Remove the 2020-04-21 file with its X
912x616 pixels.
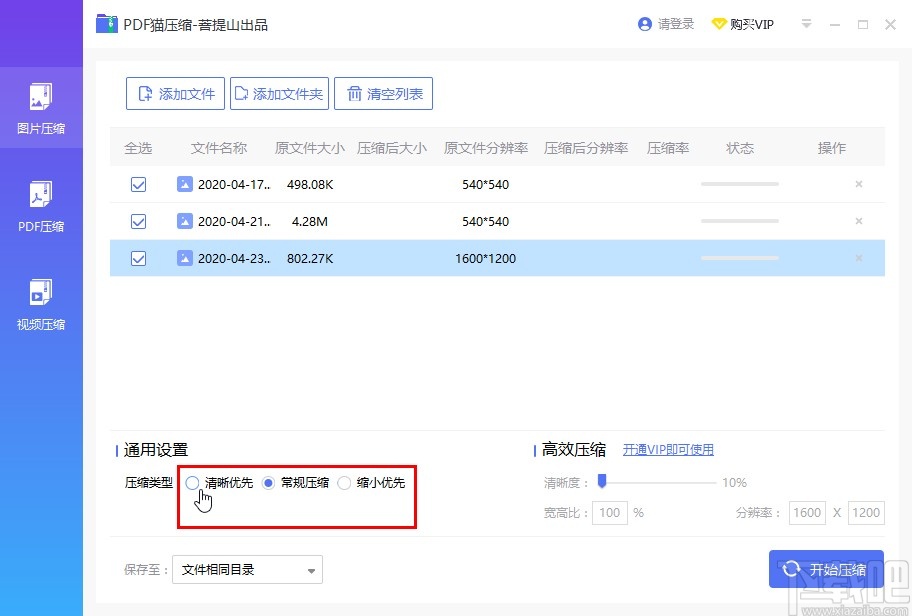point(858,221)
